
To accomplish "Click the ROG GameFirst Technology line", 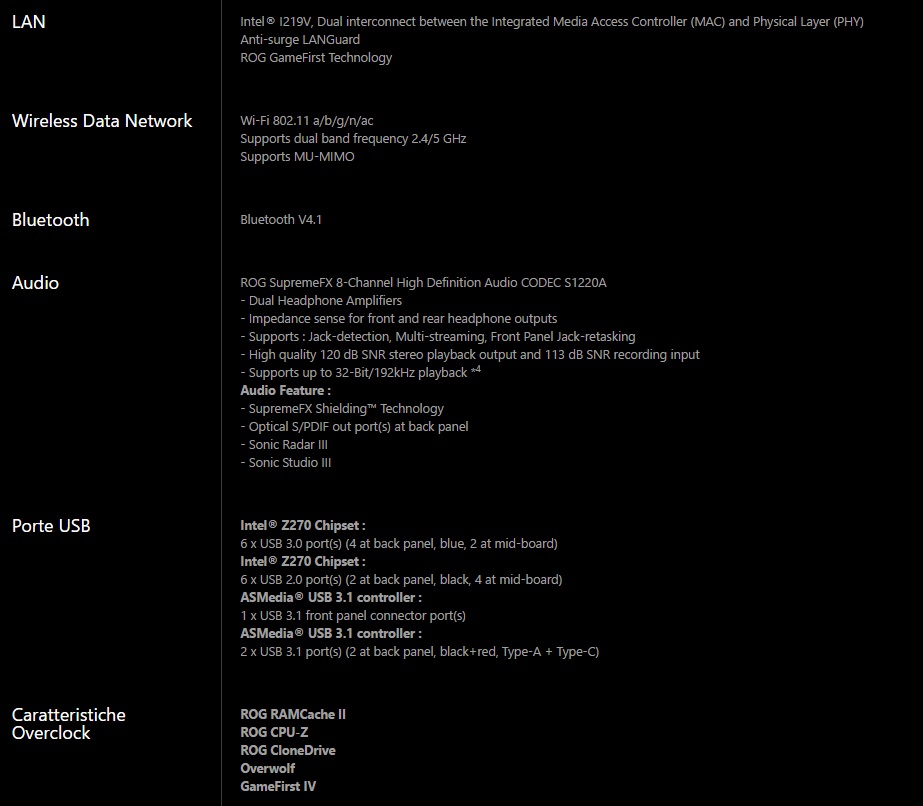I will coord(316,58).
